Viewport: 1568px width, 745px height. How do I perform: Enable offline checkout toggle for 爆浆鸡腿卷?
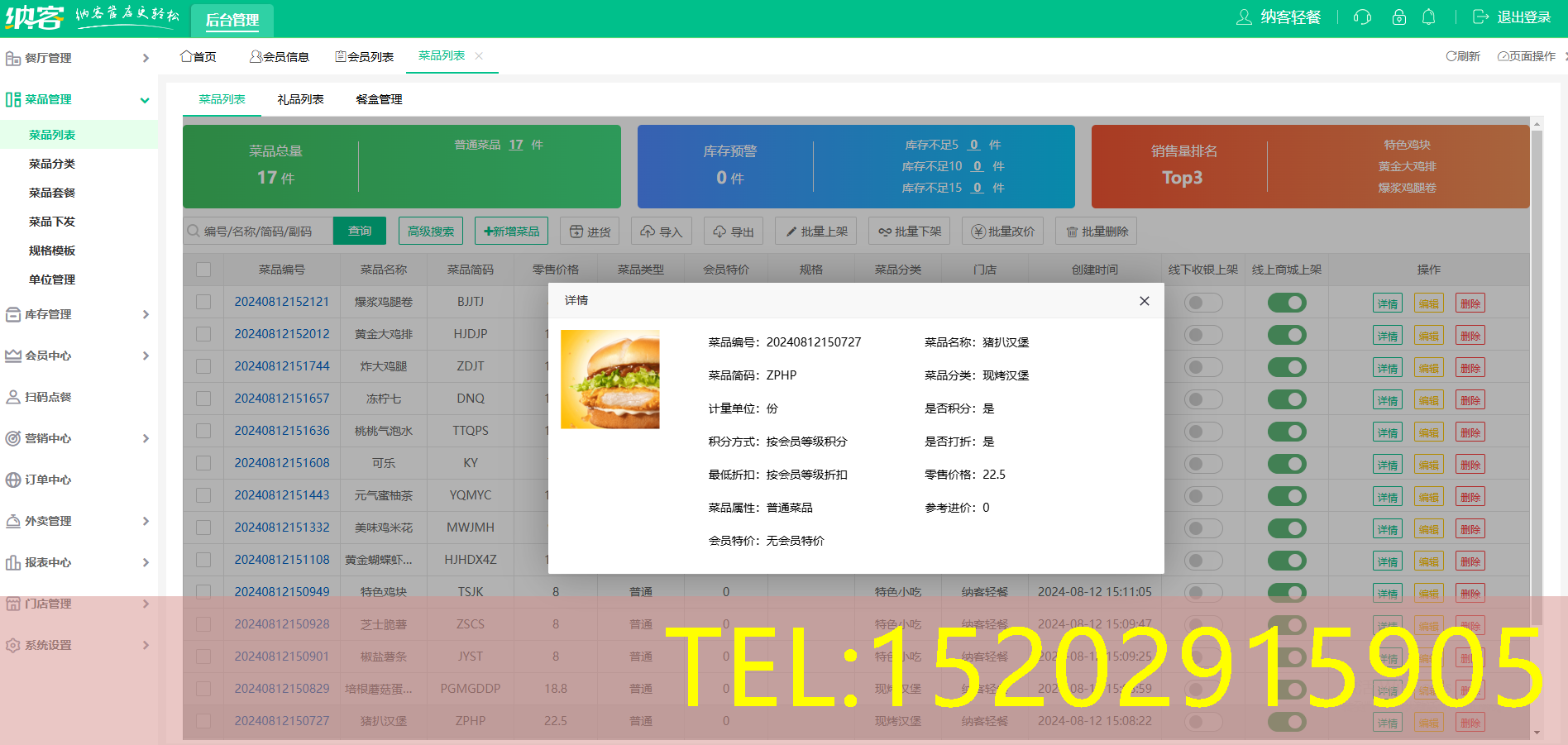[1203, 303]
